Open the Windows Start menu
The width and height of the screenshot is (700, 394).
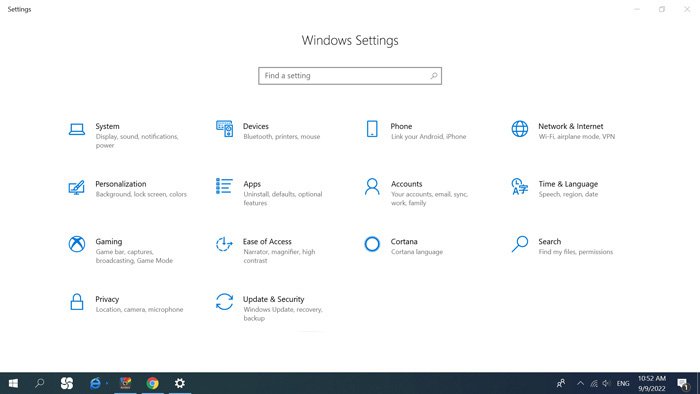13,383
